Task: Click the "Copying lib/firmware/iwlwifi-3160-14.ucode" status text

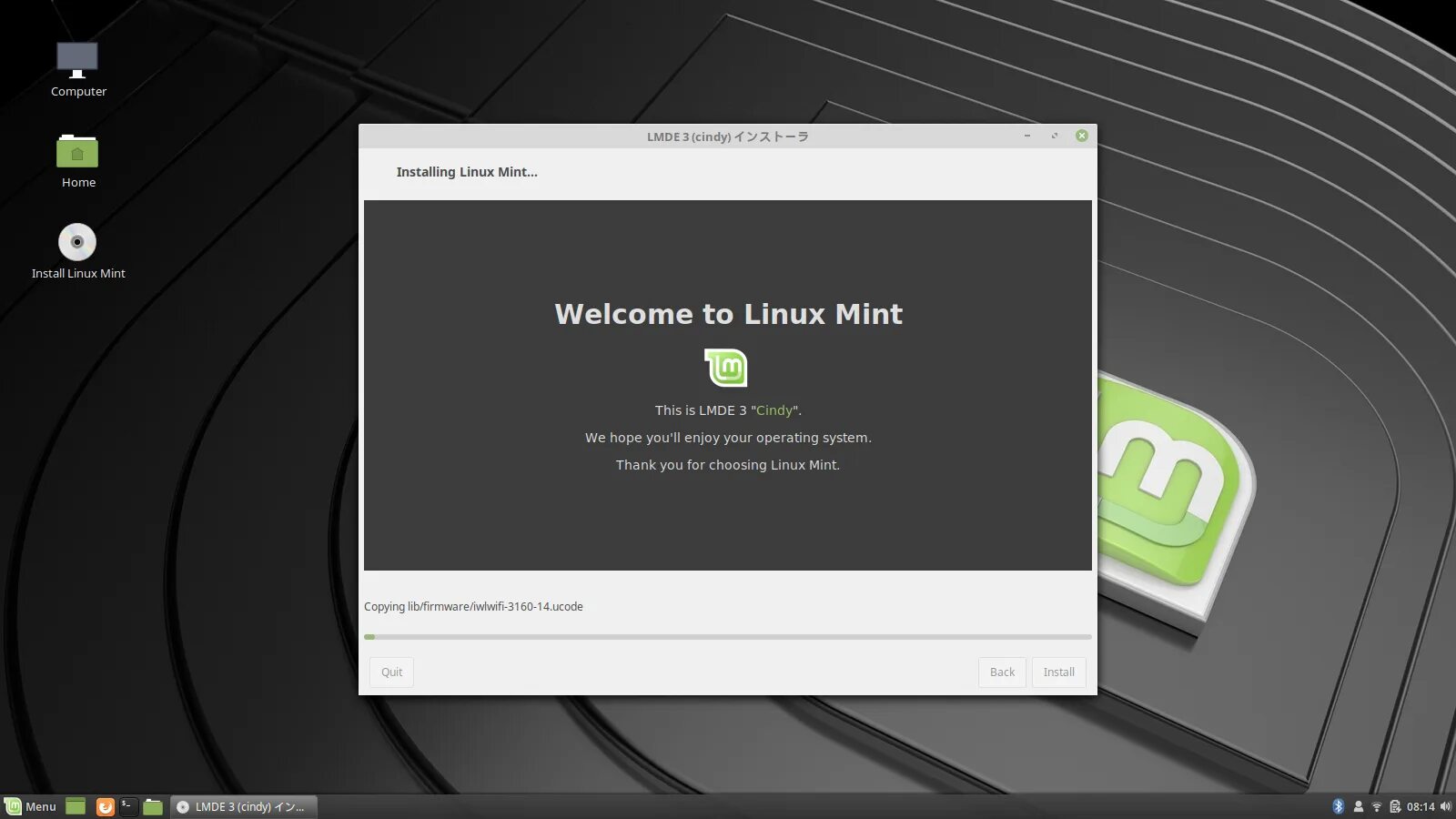Action: (473, 607)
